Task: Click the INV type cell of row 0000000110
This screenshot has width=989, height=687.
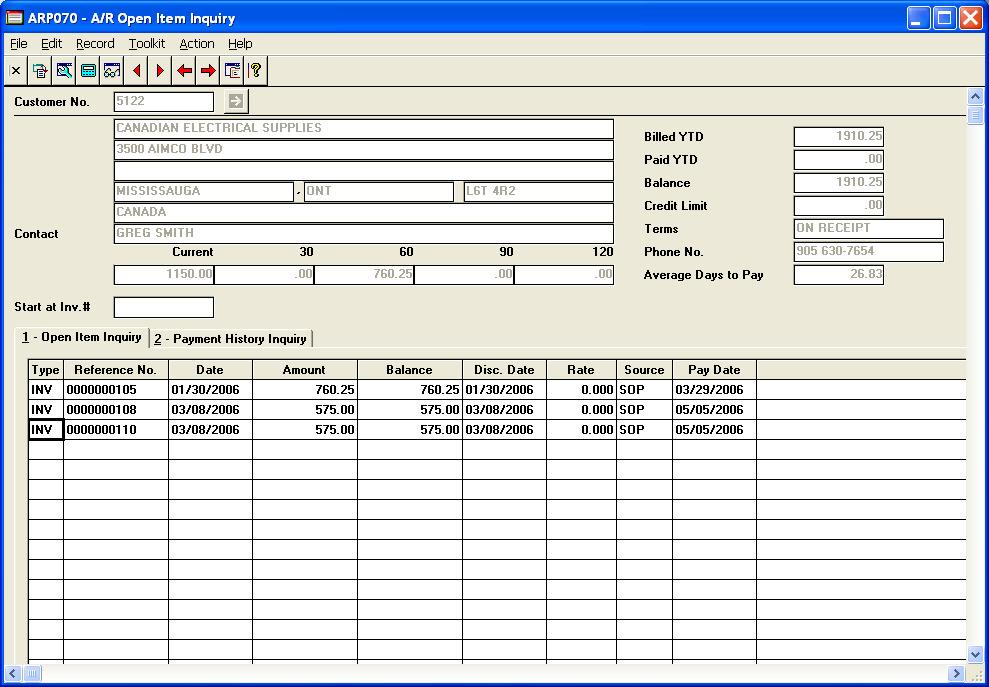Action: 45,430
